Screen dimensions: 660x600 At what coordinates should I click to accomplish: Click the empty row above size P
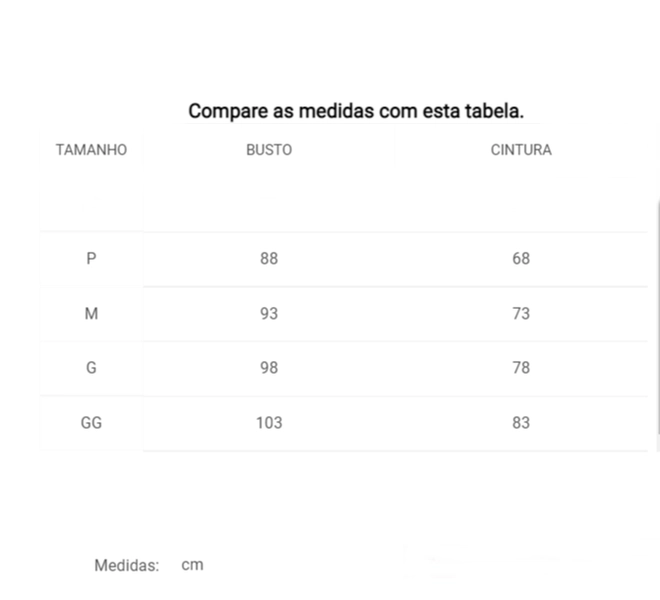[x=343, y=211]
